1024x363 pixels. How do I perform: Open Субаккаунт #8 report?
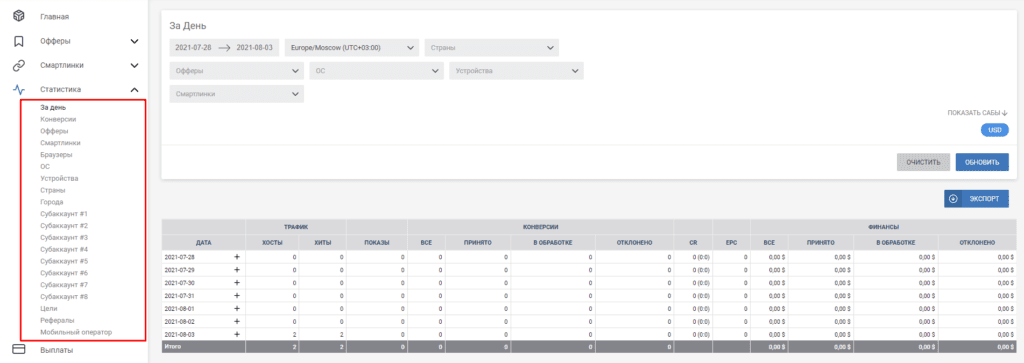[x=64, y=296]
